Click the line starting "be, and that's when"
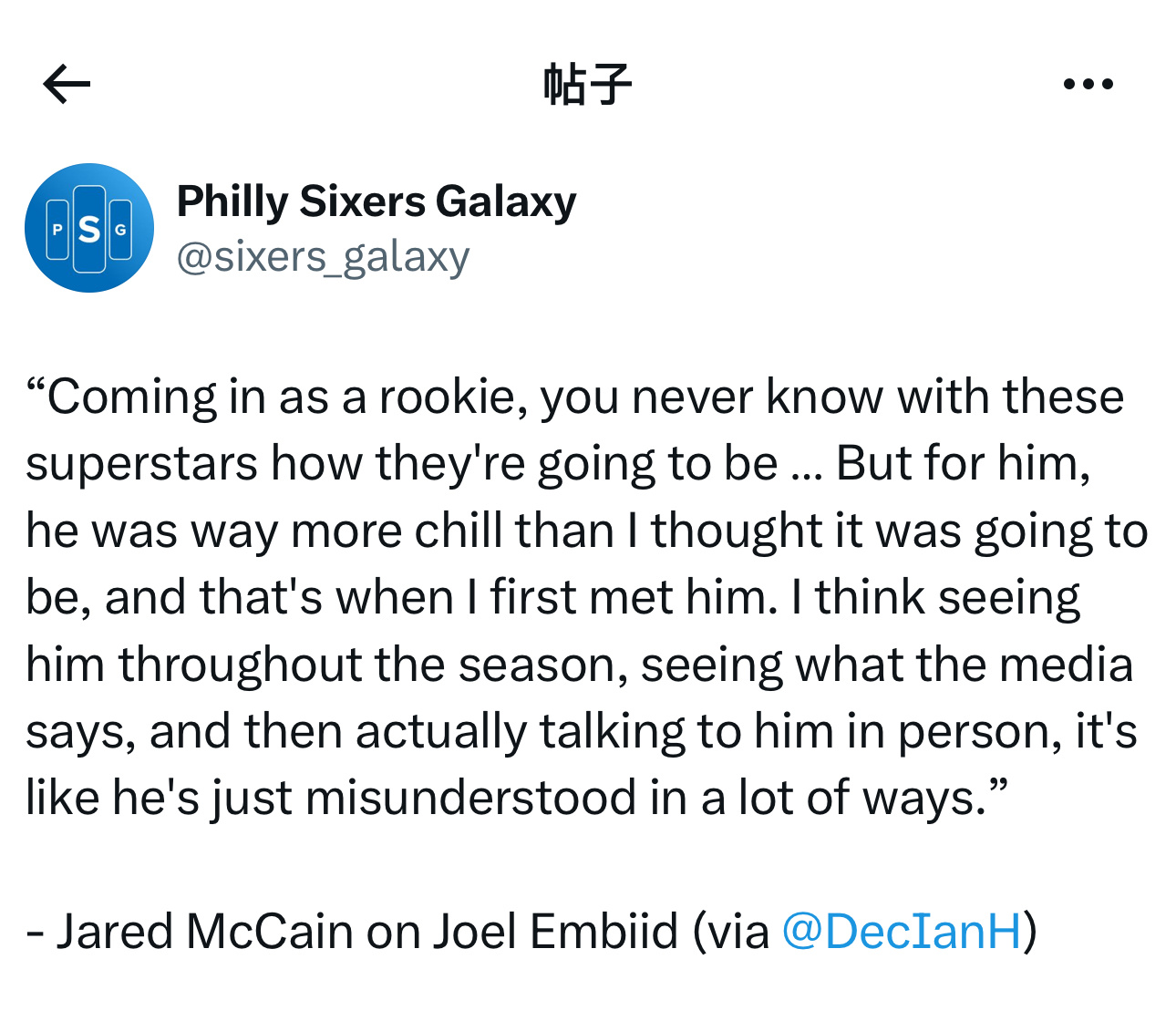The height and width of the screenshot is (1021, 1176). pos(553,598)
